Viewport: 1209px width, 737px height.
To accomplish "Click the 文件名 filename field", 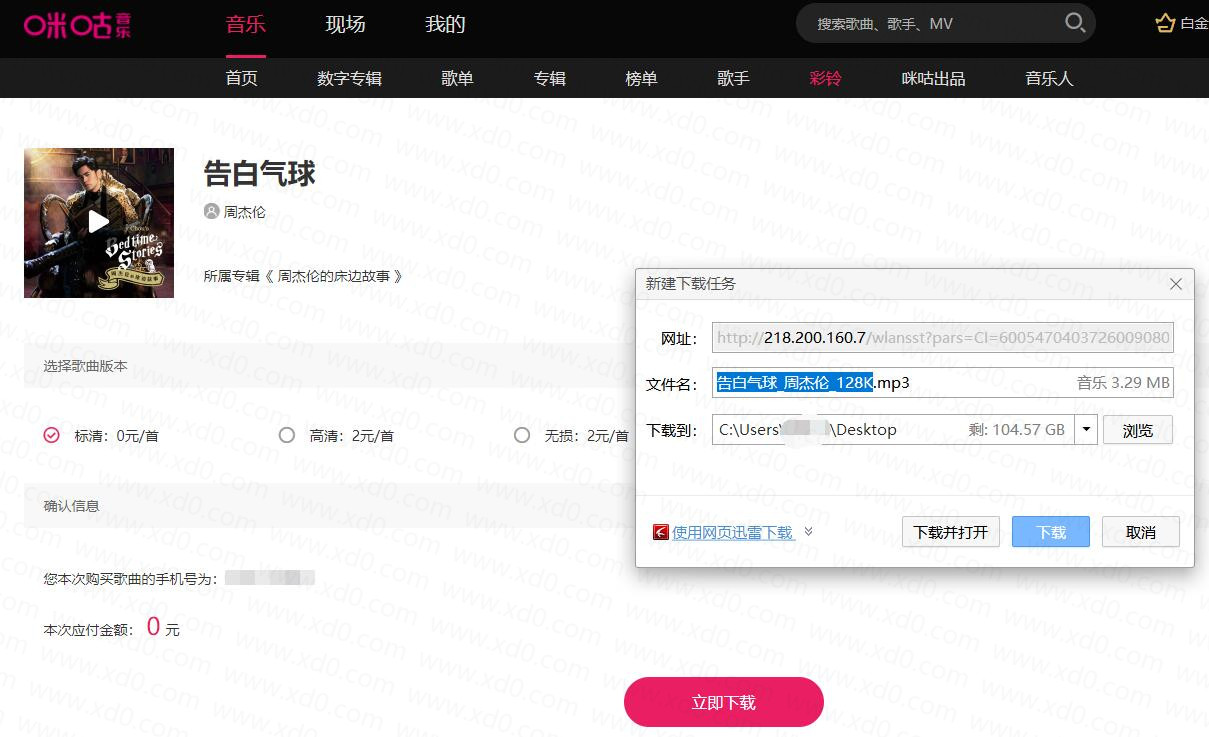I will click(x=942, y=383).
